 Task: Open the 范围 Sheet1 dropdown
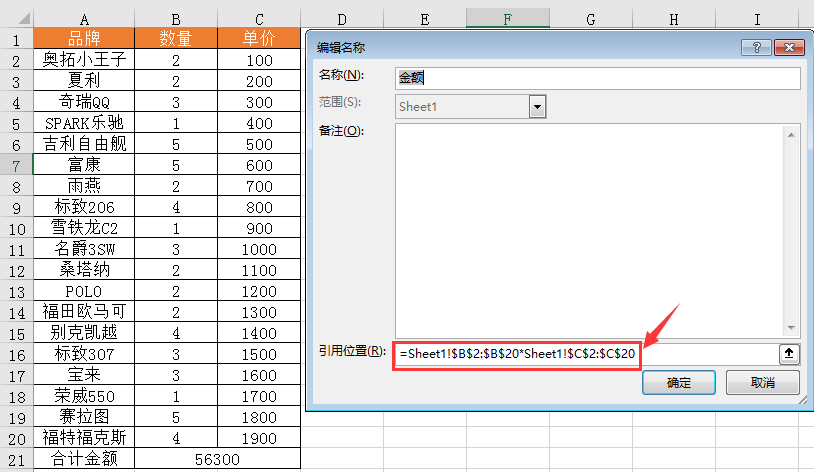[x=537, y=107]
